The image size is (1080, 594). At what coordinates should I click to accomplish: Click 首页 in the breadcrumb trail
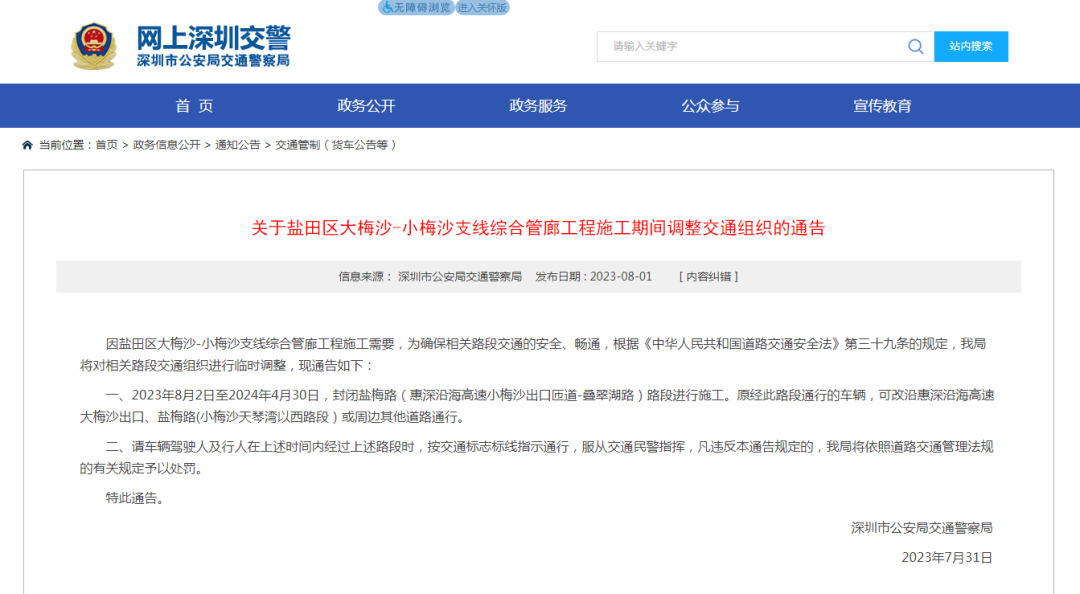[105, 144]
